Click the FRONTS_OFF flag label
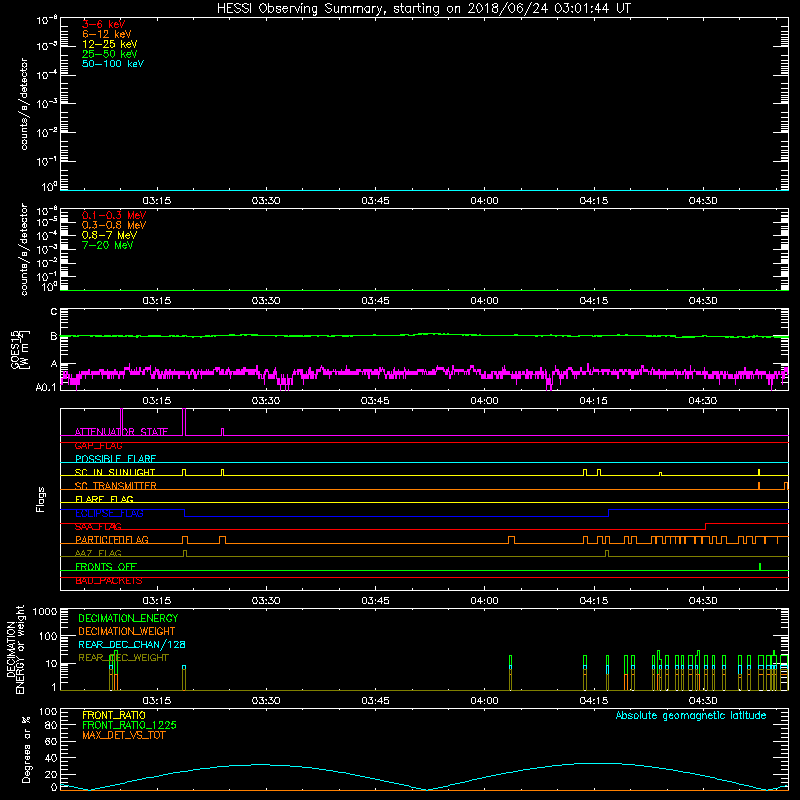The width and height of the screenshot is (800, 800). (106, 567)
